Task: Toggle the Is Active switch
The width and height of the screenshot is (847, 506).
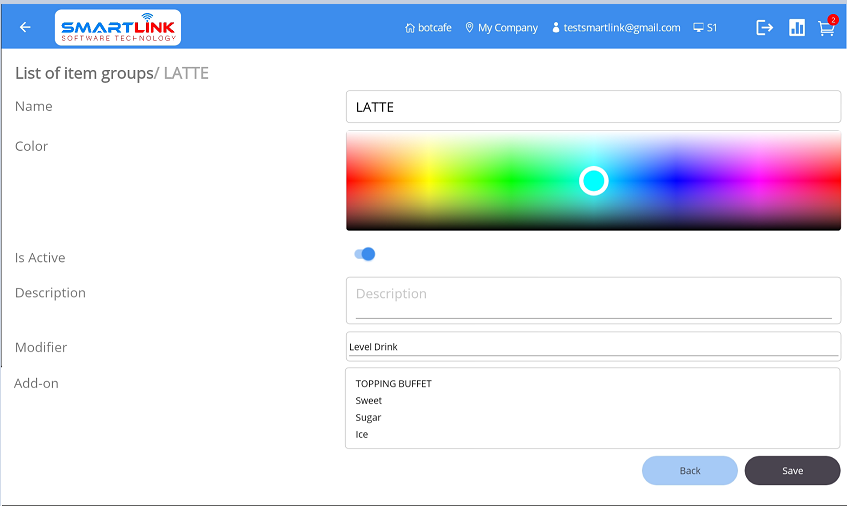Action: (365, 254)
